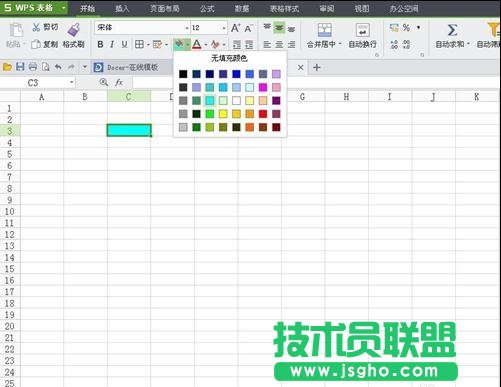Click the clear formatting eraser icon
Screen dimensions: 501x387
coord(215,44)
